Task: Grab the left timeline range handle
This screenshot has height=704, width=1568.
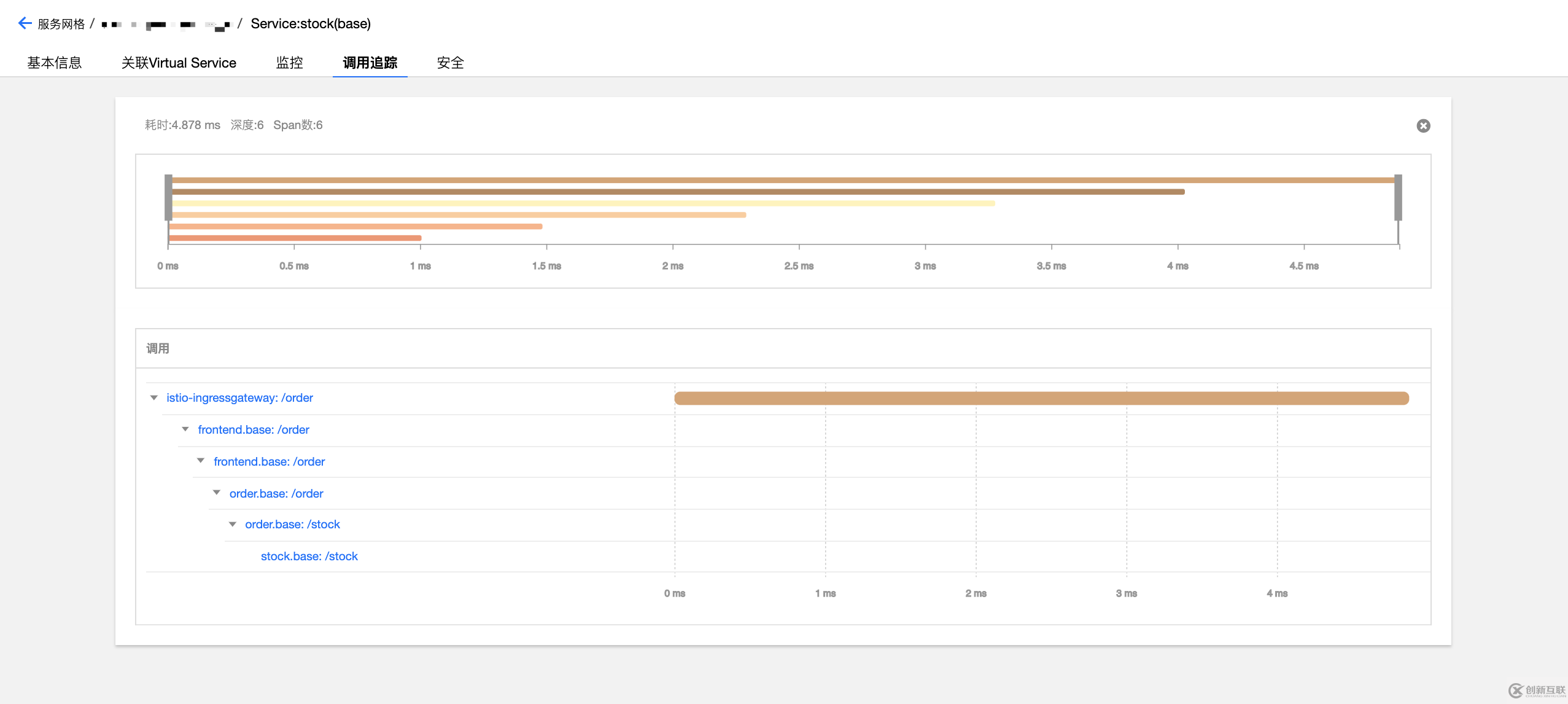Action: click(168, 197)
